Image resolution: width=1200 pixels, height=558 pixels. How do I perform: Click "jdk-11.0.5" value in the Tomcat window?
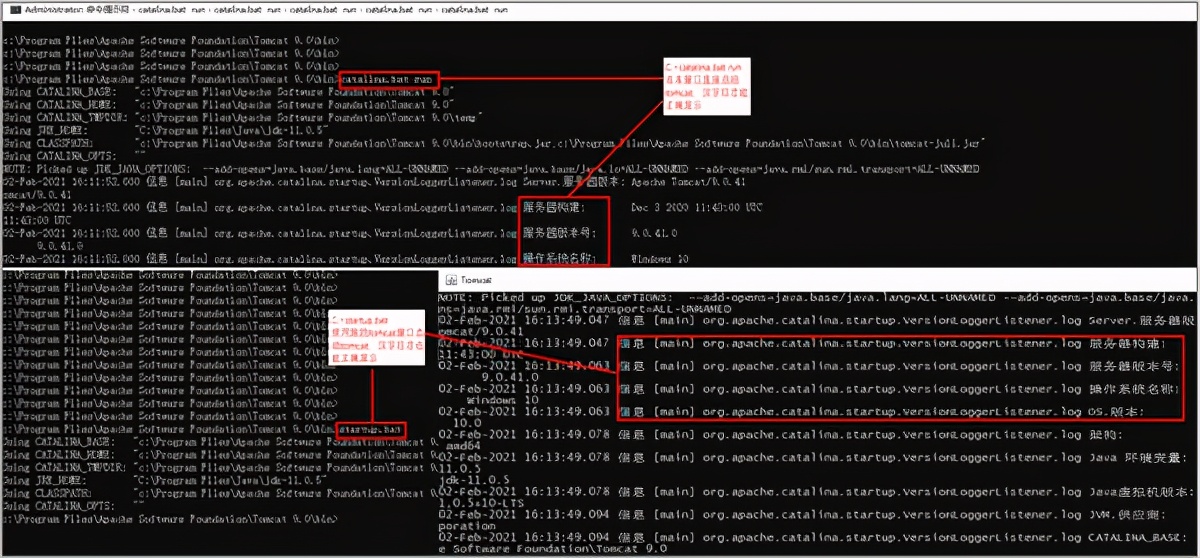475,479
